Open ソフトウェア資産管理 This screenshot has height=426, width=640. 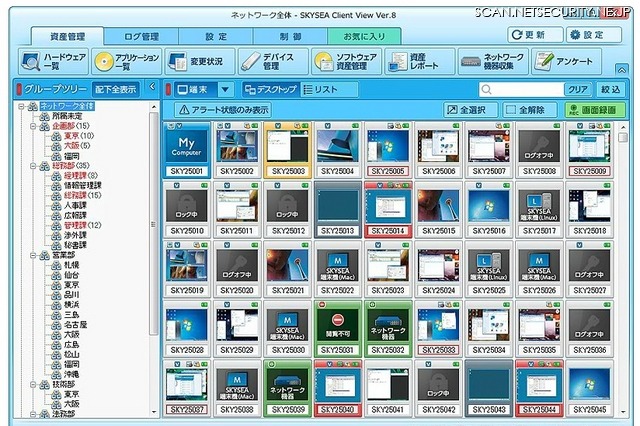tap(347, 62)
